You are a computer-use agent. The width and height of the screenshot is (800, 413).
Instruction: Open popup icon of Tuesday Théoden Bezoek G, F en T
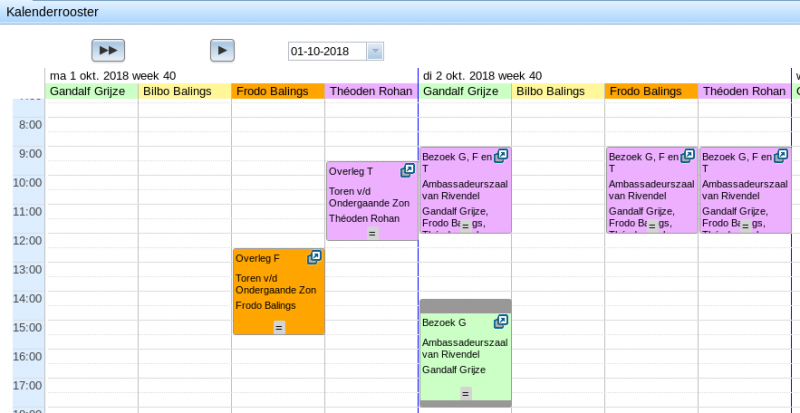coord(781,156)
